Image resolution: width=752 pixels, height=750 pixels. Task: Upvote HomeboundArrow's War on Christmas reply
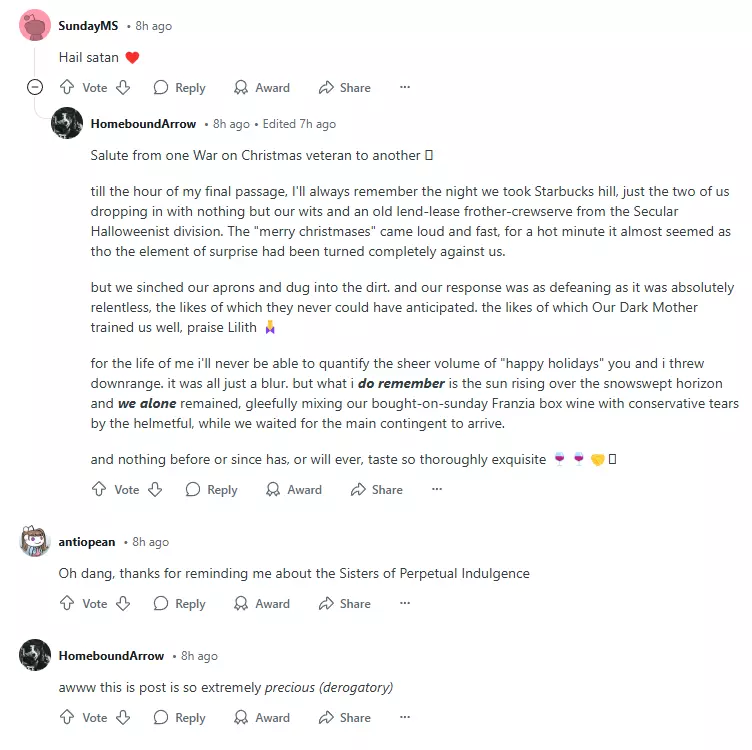tap(99, 489)
